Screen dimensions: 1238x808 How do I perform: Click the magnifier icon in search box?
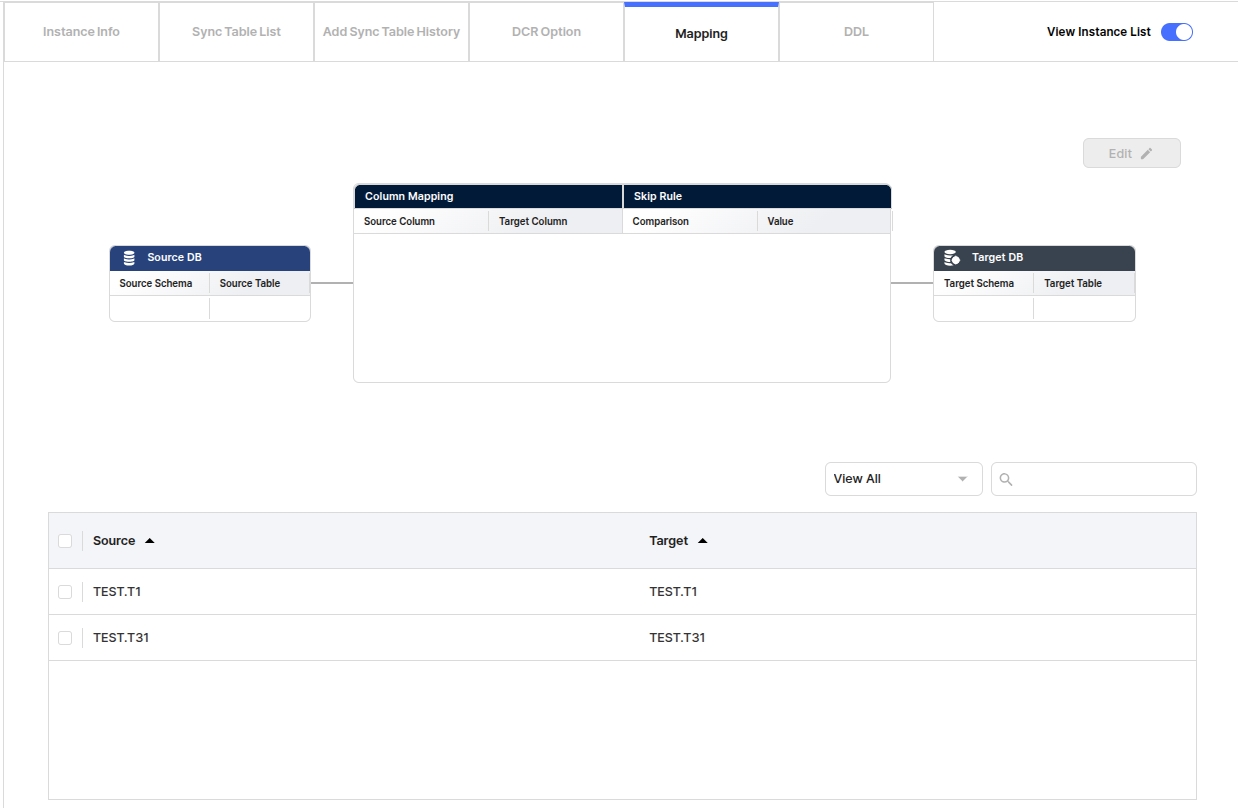click(1006, 480)
